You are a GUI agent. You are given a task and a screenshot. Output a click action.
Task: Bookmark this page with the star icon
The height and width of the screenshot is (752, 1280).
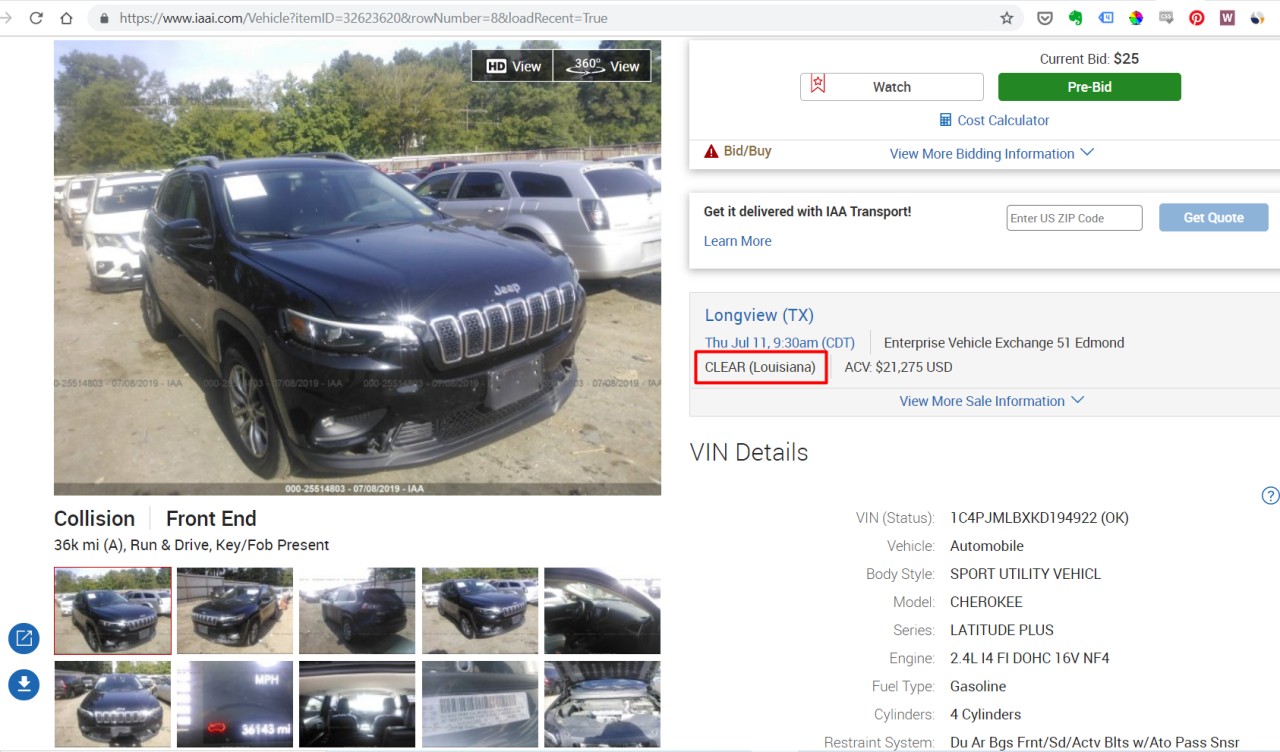click(1007, 18)
